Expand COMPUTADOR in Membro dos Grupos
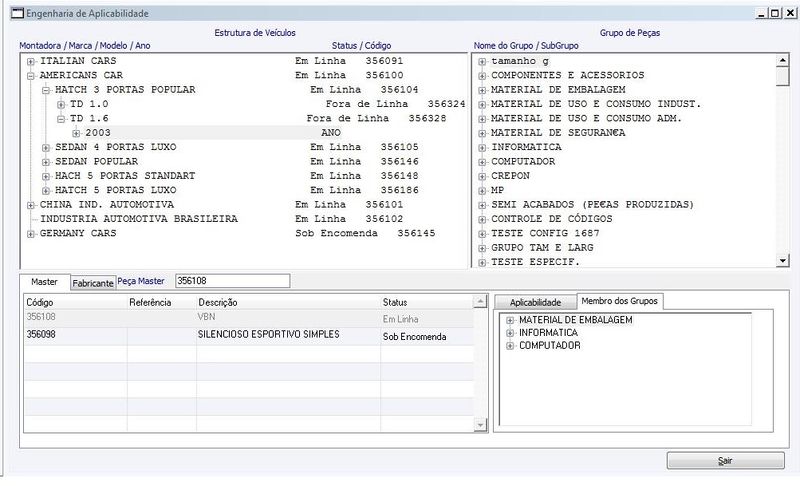Image resolution: width=800 pixels, height=486 pixels. [510, 346]
